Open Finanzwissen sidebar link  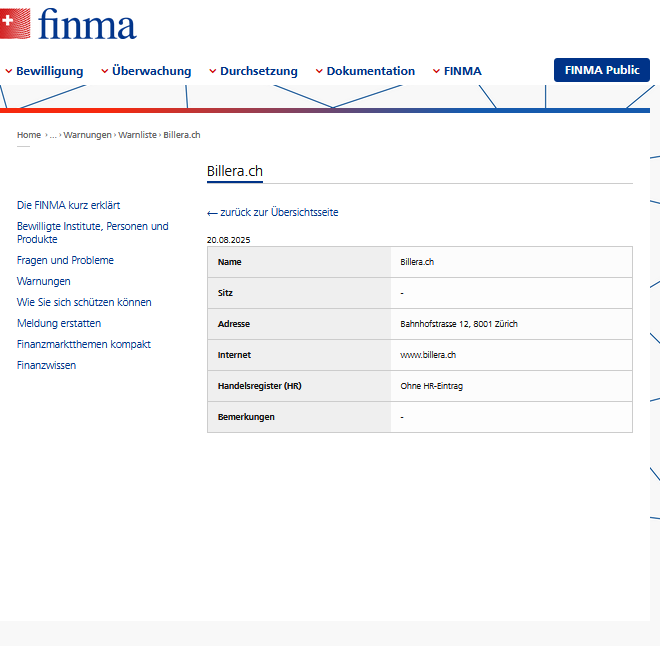[x=46, y=365]
